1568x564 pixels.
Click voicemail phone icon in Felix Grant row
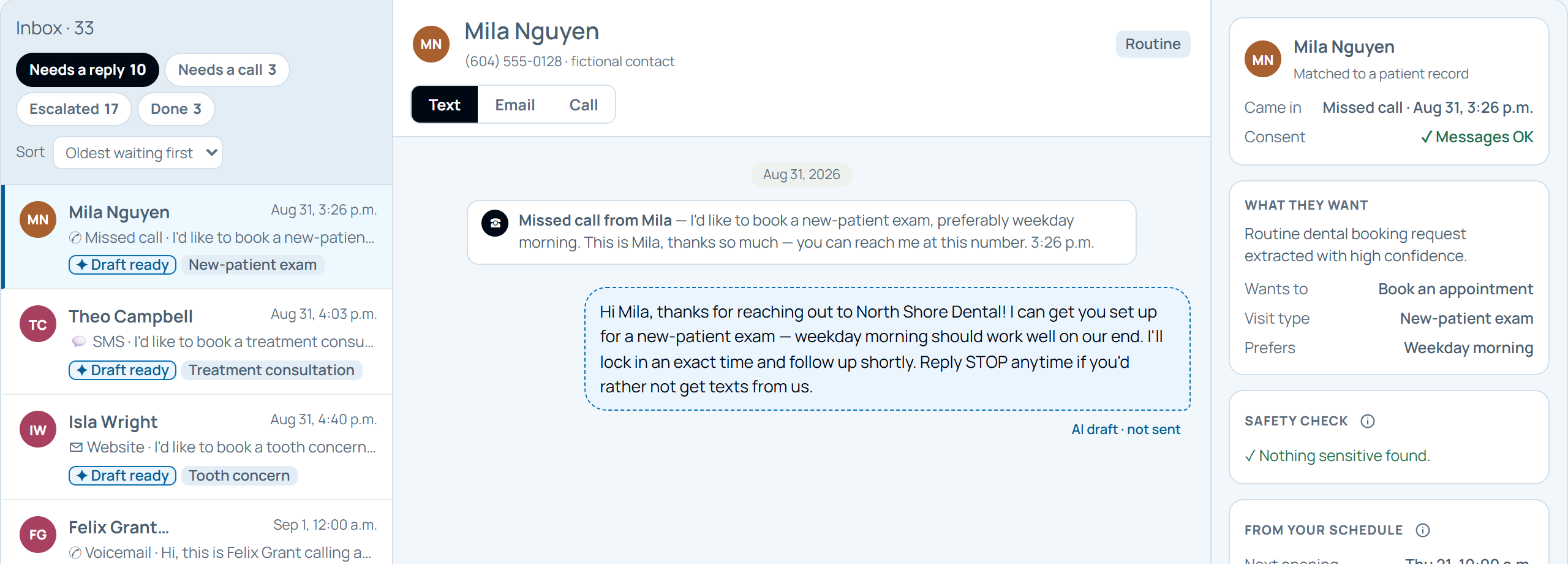(x=75, y=553)
